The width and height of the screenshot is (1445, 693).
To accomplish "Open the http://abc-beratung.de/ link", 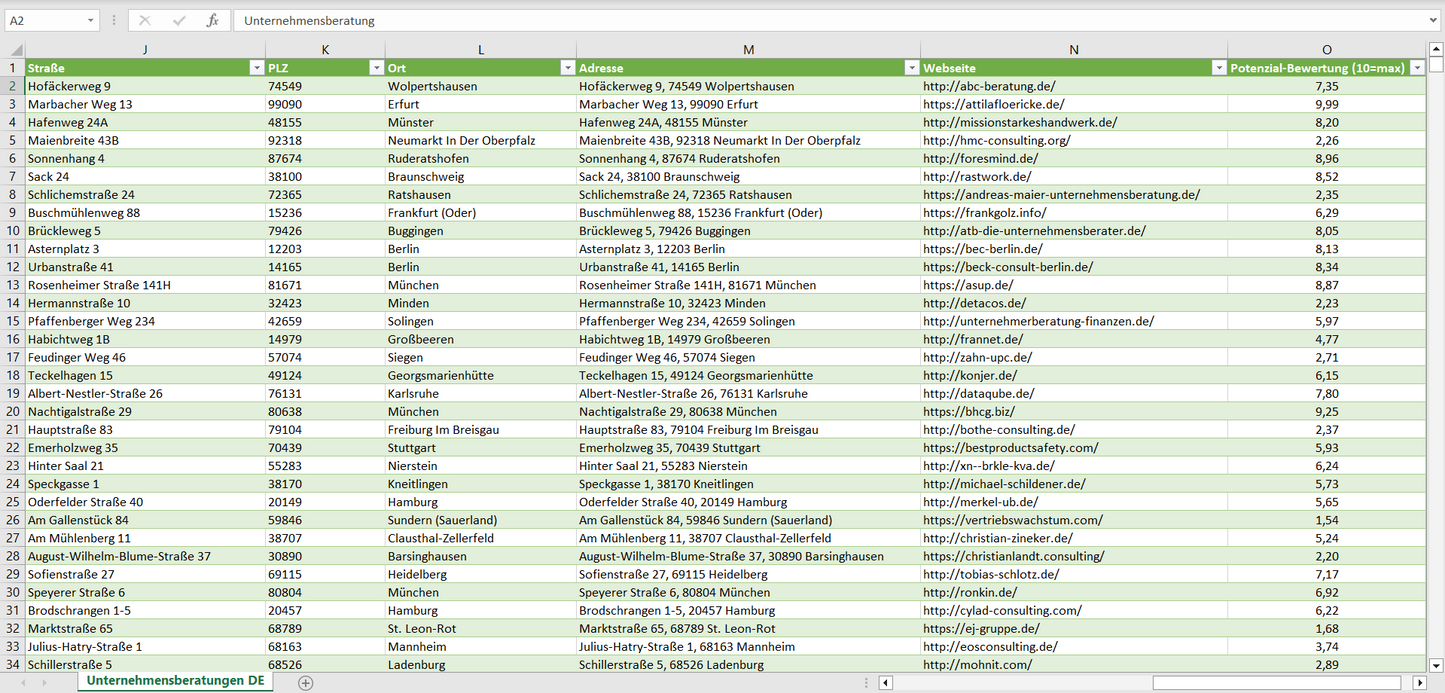I will point(988,86).
